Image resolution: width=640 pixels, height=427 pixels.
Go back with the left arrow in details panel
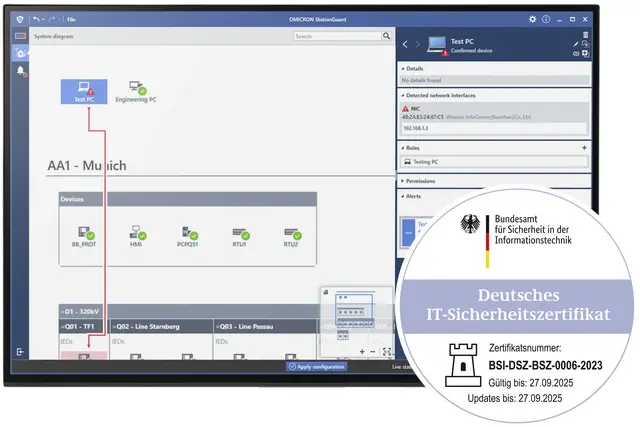click(405, 44)
